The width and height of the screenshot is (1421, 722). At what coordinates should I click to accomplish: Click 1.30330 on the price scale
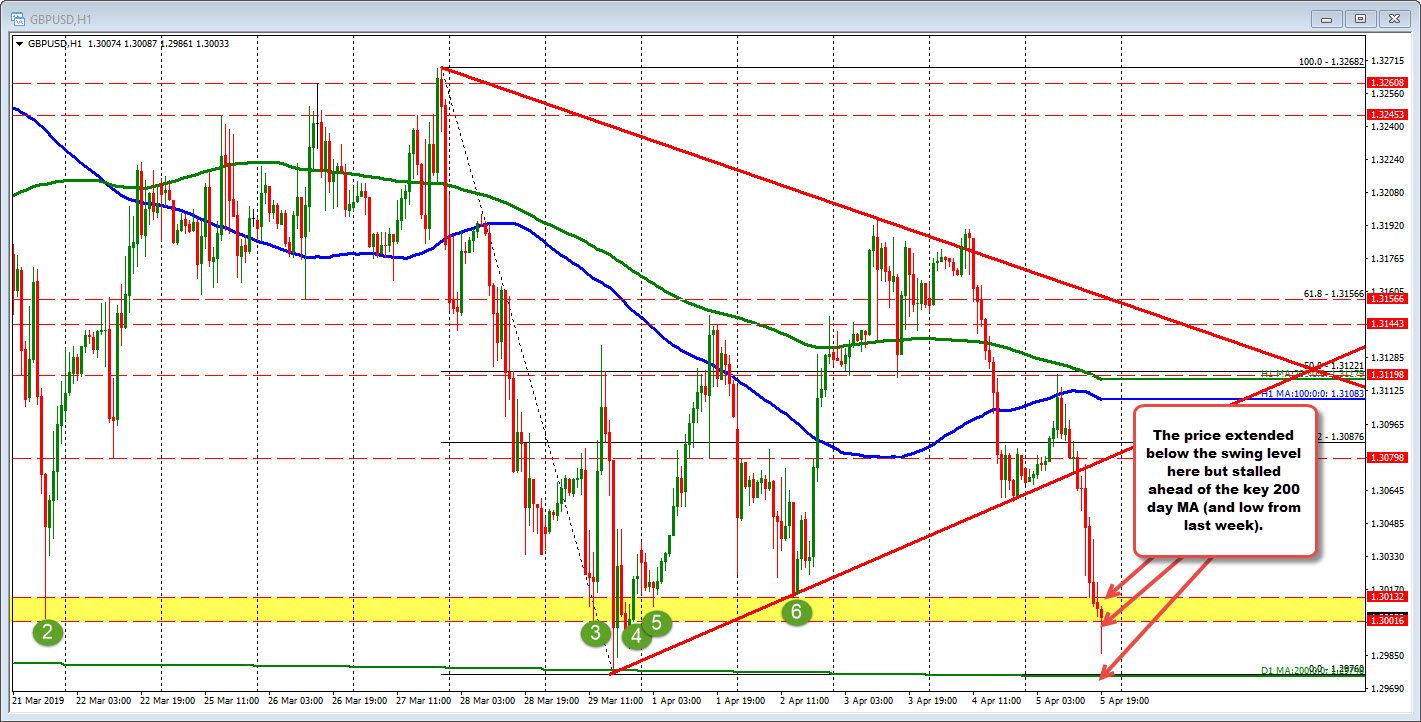tap(1388, 556)
